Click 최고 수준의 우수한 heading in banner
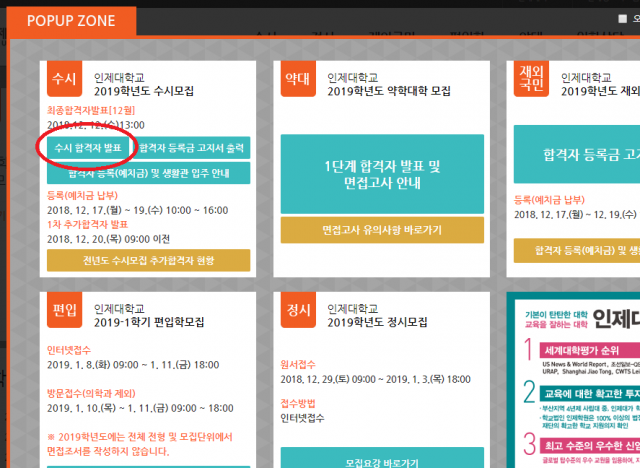This screenshot has width=640, height=468. click(x=592, y=446)
